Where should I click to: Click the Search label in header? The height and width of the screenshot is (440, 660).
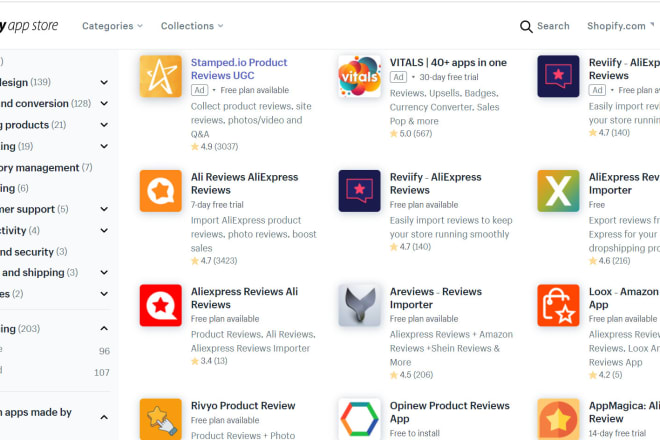pos(553,26)
